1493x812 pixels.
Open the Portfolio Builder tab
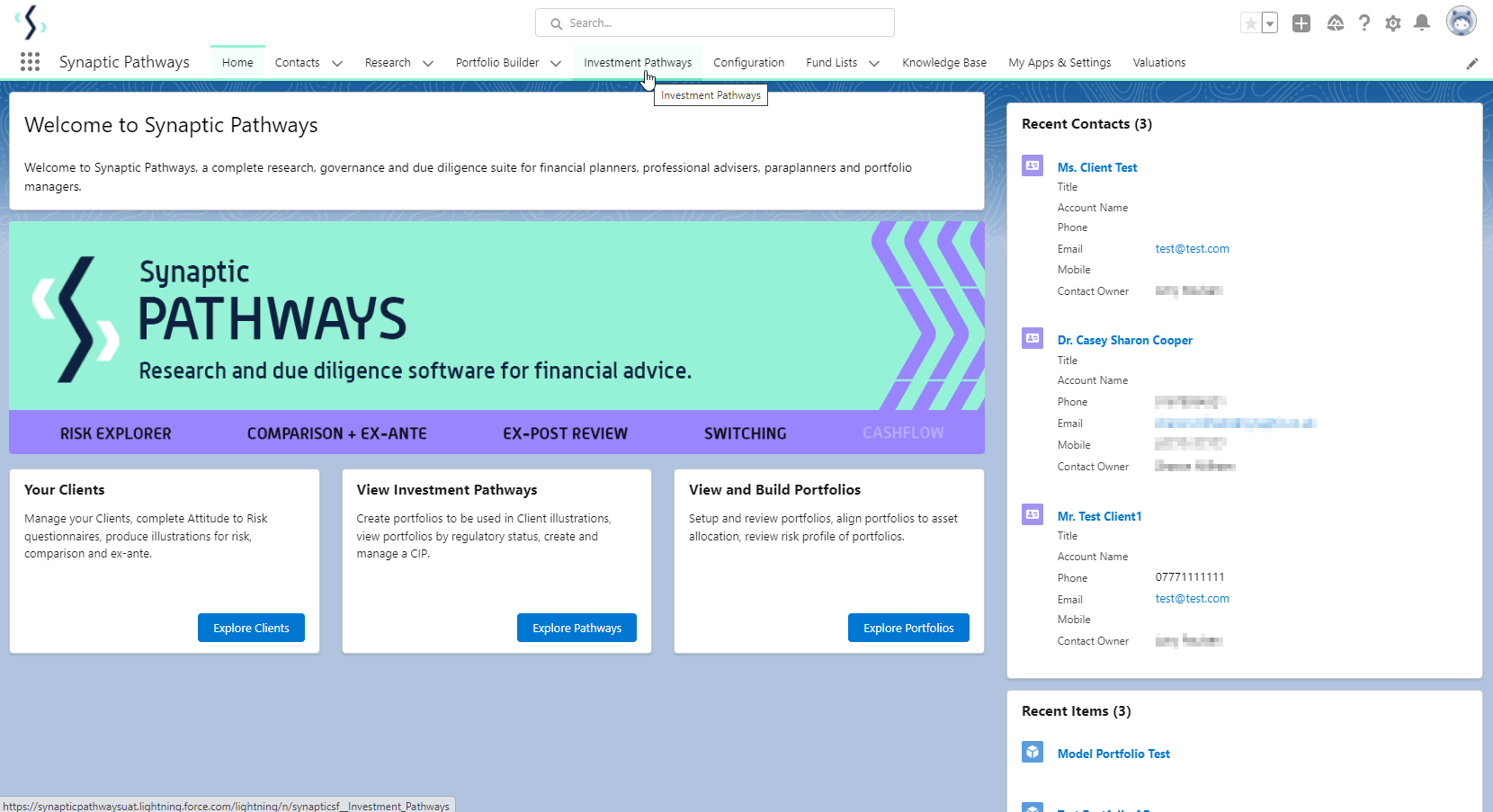[x=497, y=63]
